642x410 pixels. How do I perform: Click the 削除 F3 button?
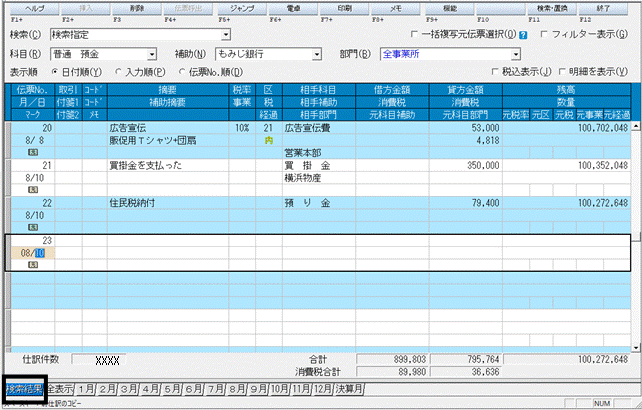pos(137,9)
